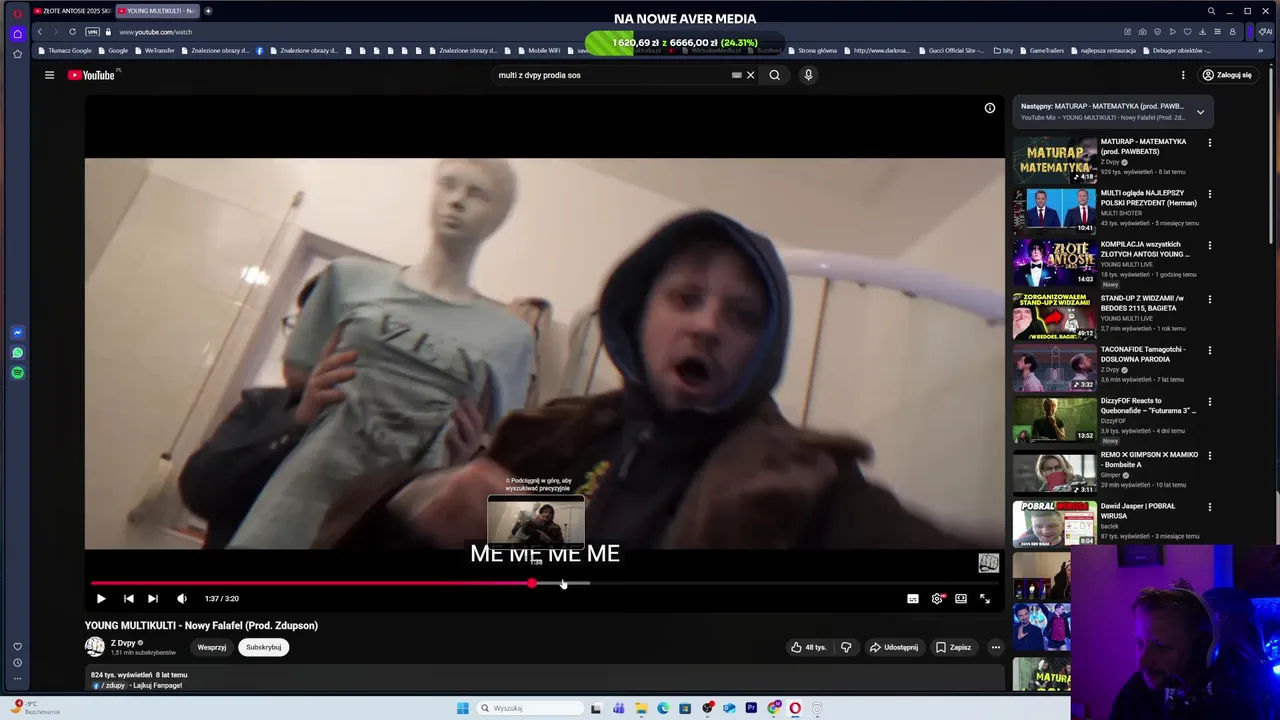Dislike the video with thumbs down

[846, 647]
